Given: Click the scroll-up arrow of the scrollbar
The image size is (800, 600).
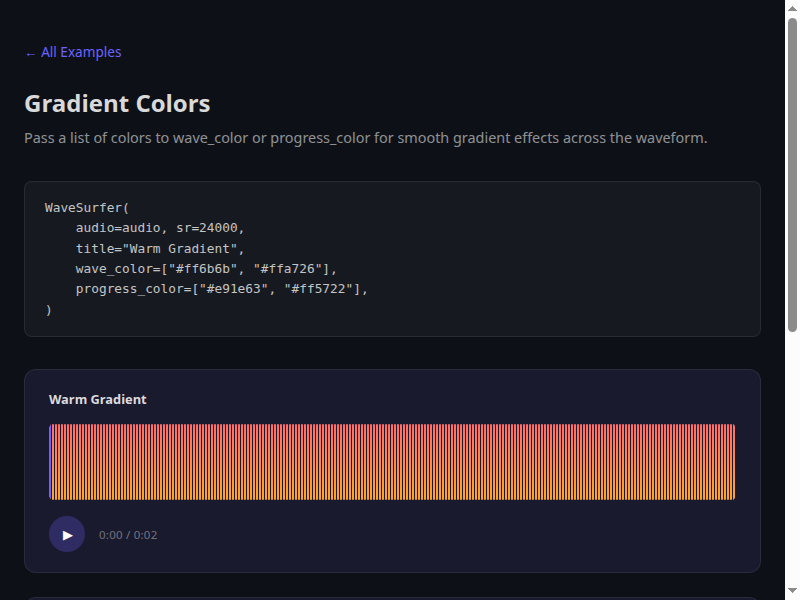Looking at the screenshot, I should coord(792,8).
